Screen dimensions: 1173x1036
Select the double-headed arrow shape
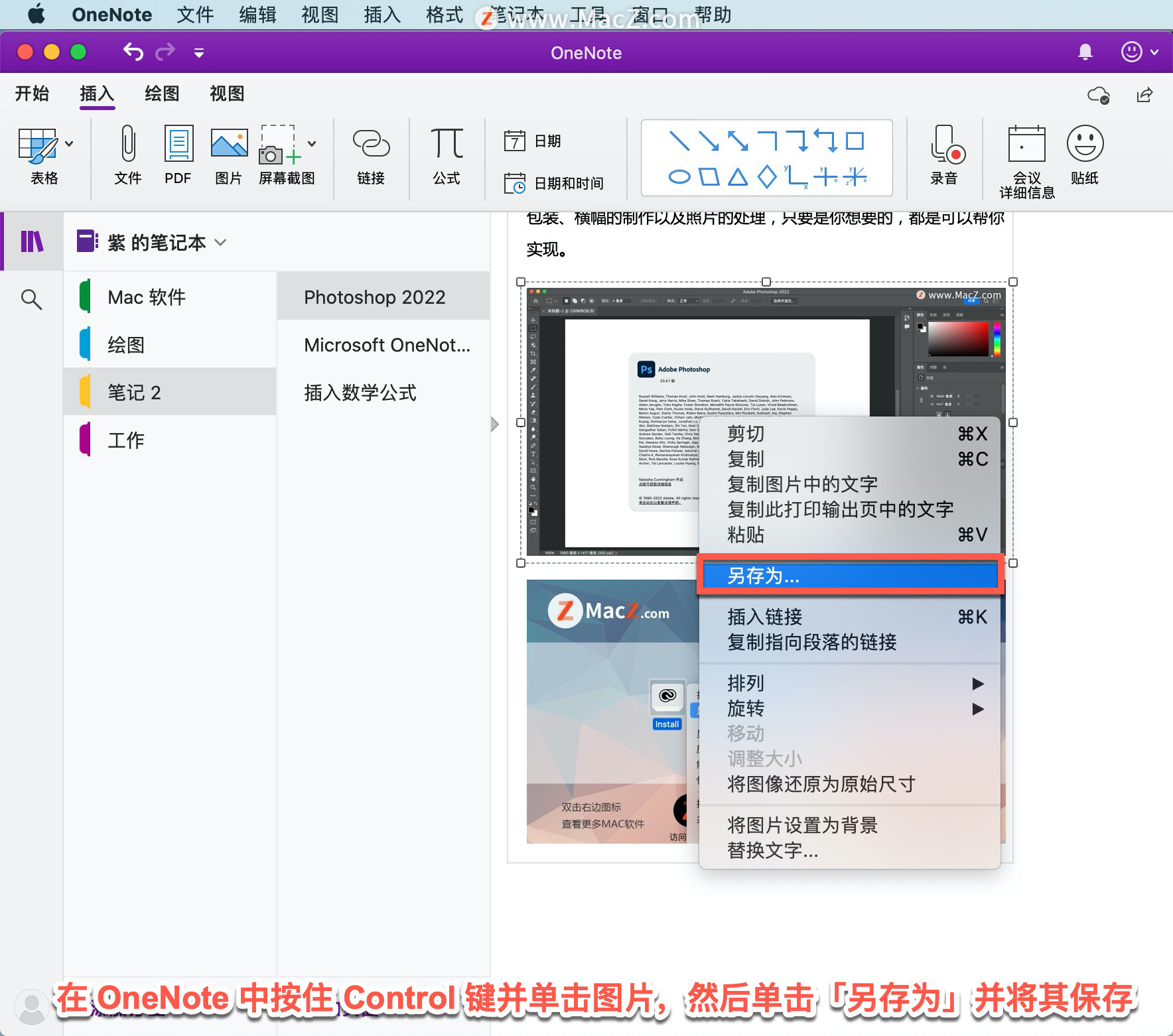[x=737, y=141]
